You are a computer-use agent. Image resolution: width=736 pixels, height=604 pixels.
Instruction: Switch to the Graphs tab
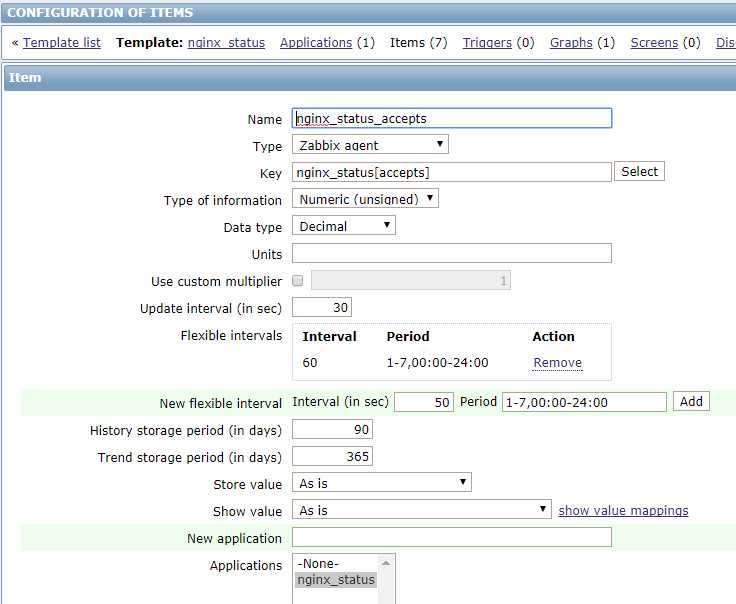click(571, 43)
